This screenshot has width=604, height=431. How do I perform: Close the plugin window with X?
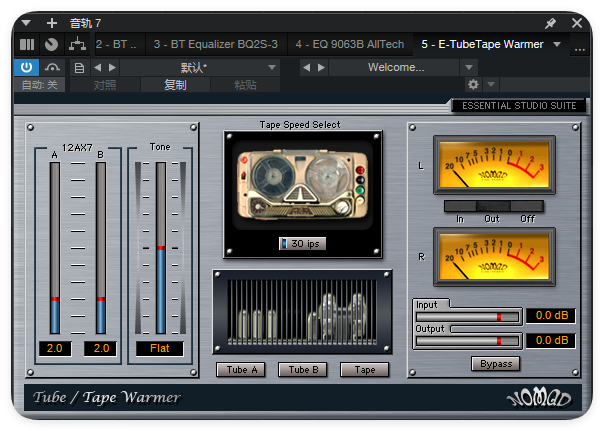point(577,23)
